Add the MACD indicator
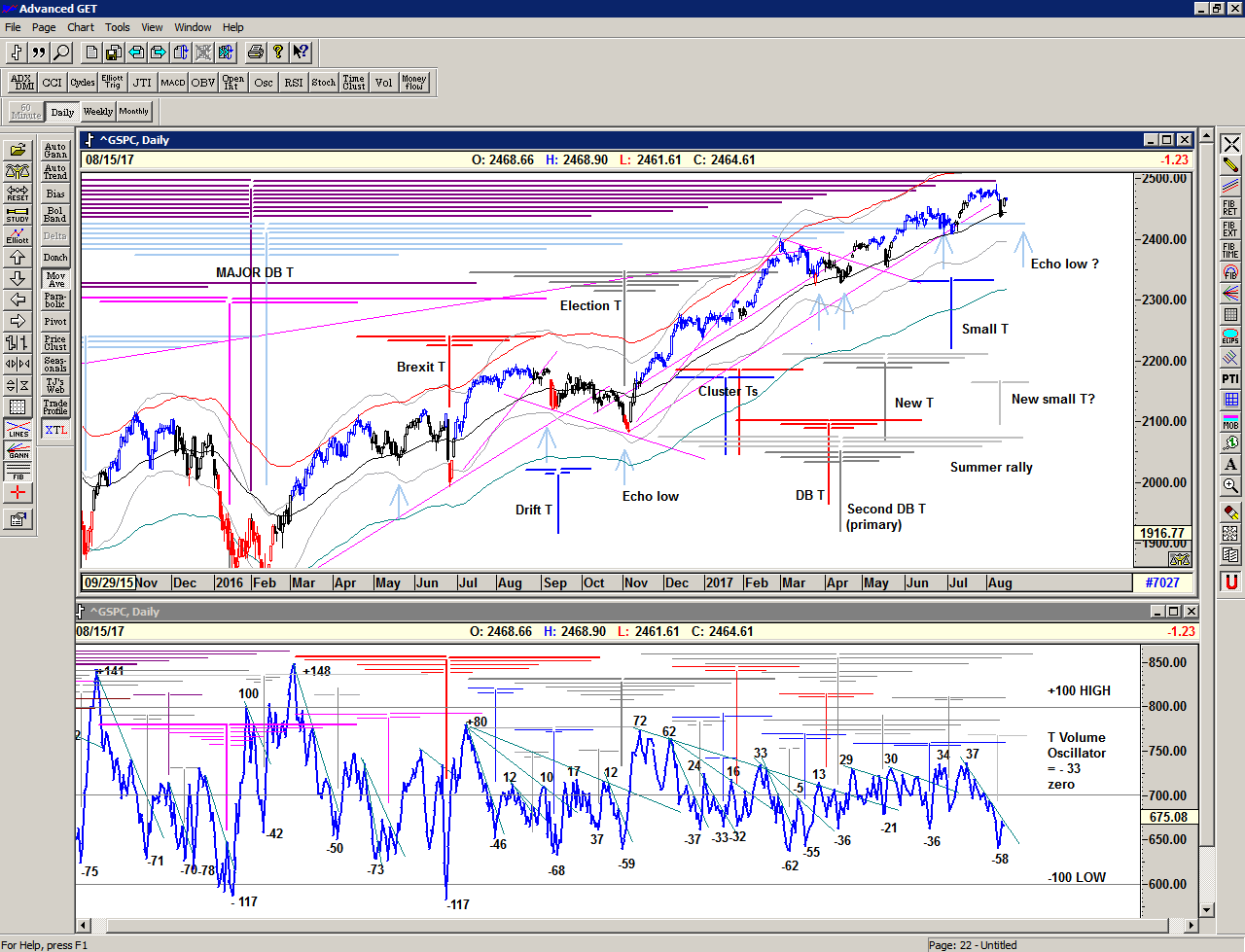 point(173,83)
